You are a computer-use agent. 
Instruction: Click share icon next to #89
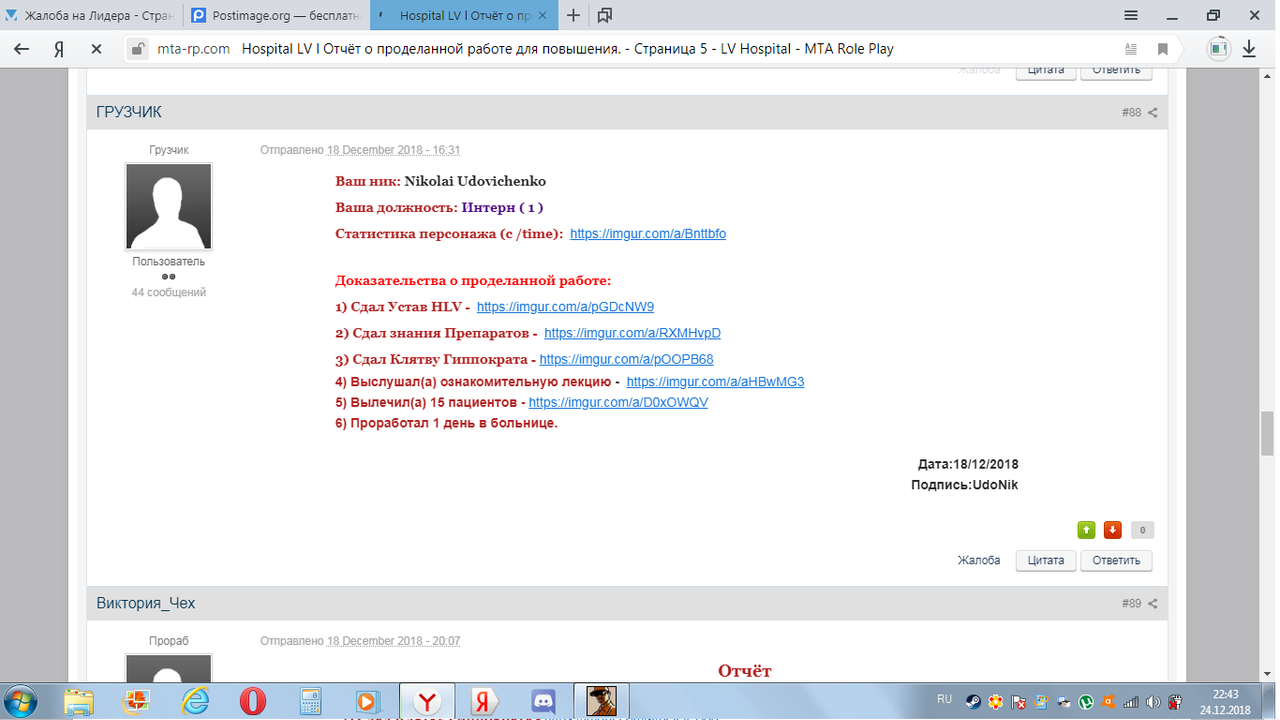point(1152,604)
